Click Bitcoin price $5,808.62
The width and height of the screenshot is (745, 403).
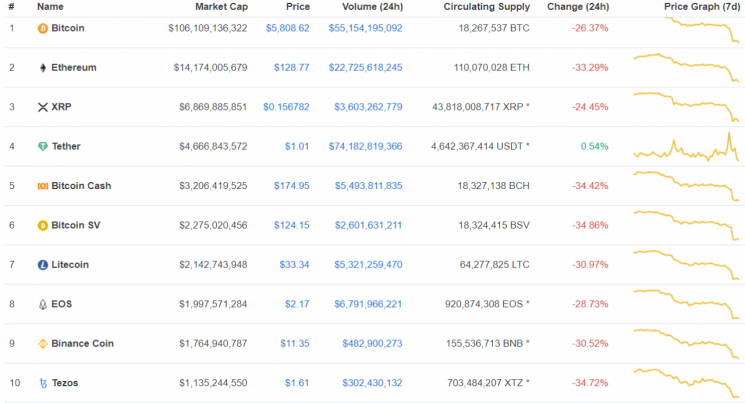pyautogui.click(x=287, y=28)
